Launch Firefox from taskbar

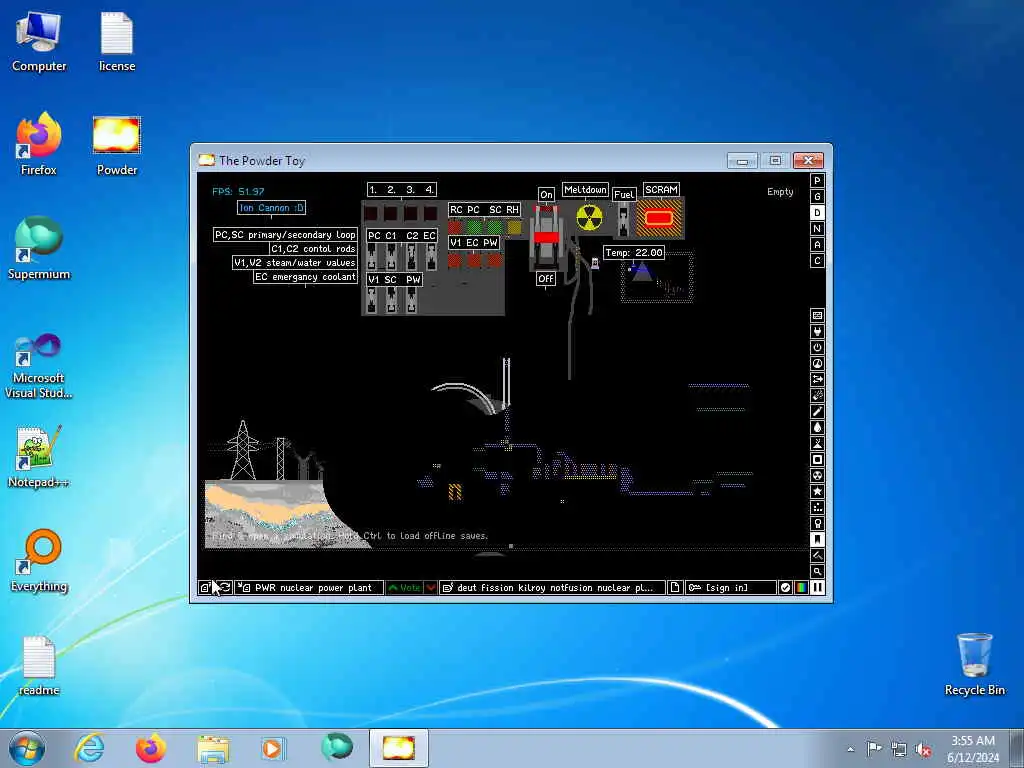click(151, 748)
